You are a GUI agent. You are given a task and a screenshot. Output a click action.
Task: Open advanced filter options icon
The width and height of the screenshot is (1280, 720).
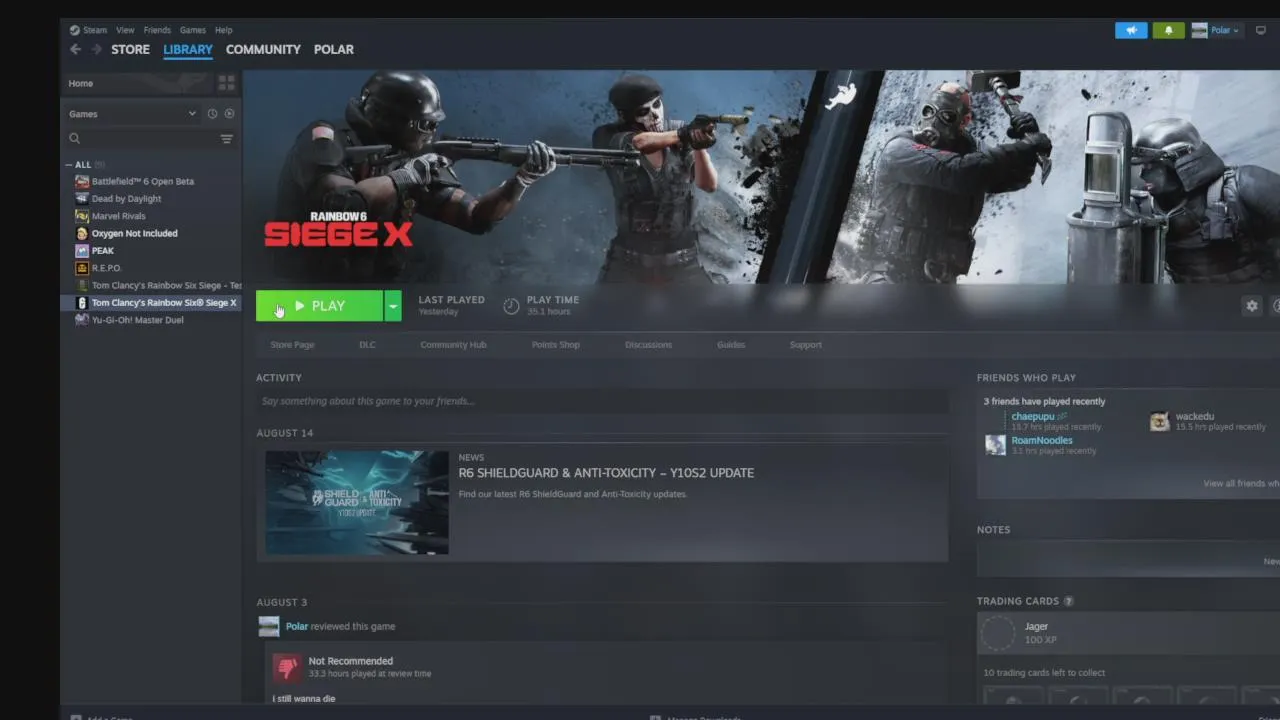pos(227,139)
